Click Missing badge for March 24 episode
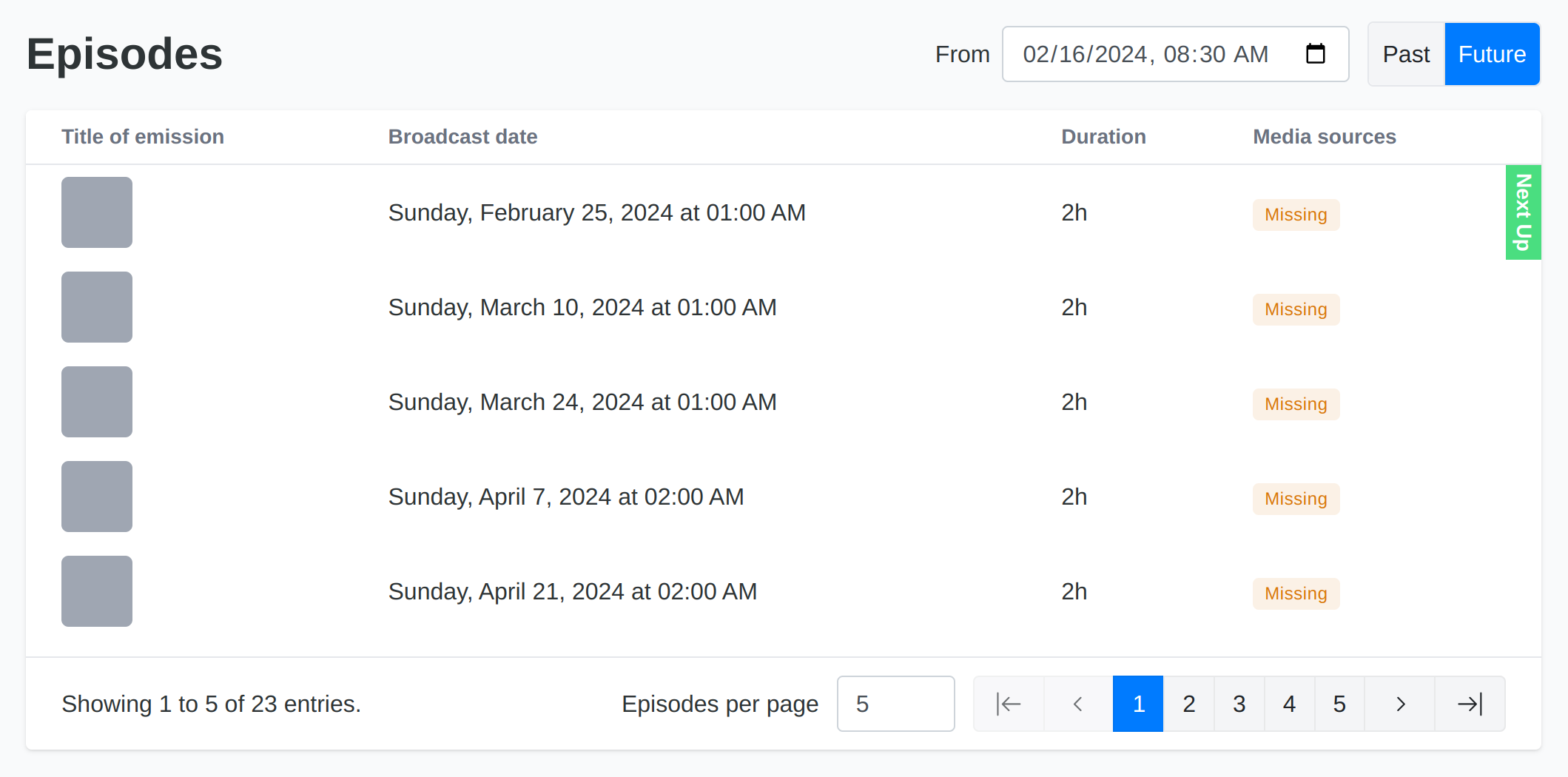1568x777 pixels. pos(1296,404)
